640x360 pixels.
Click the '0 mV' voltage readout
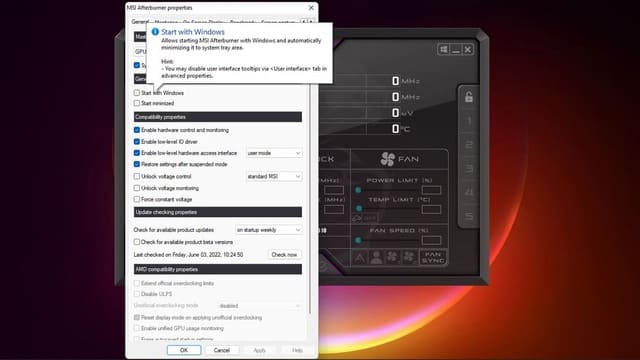click(402, 113)
